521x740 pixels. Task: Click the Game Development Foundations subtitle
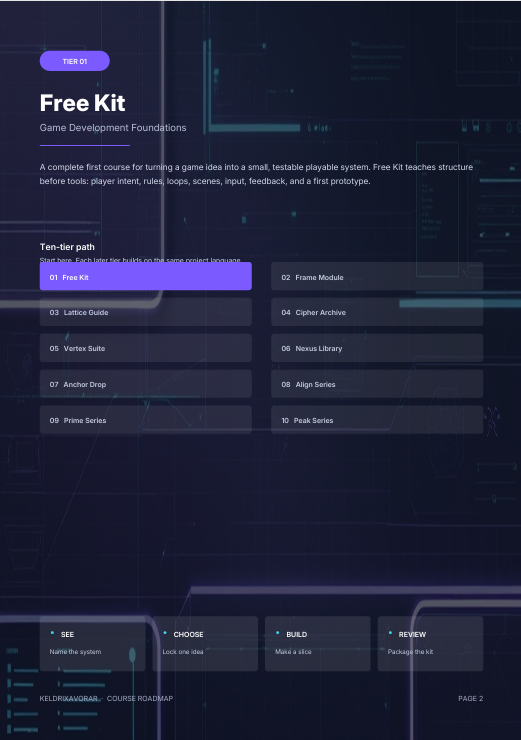113,128
